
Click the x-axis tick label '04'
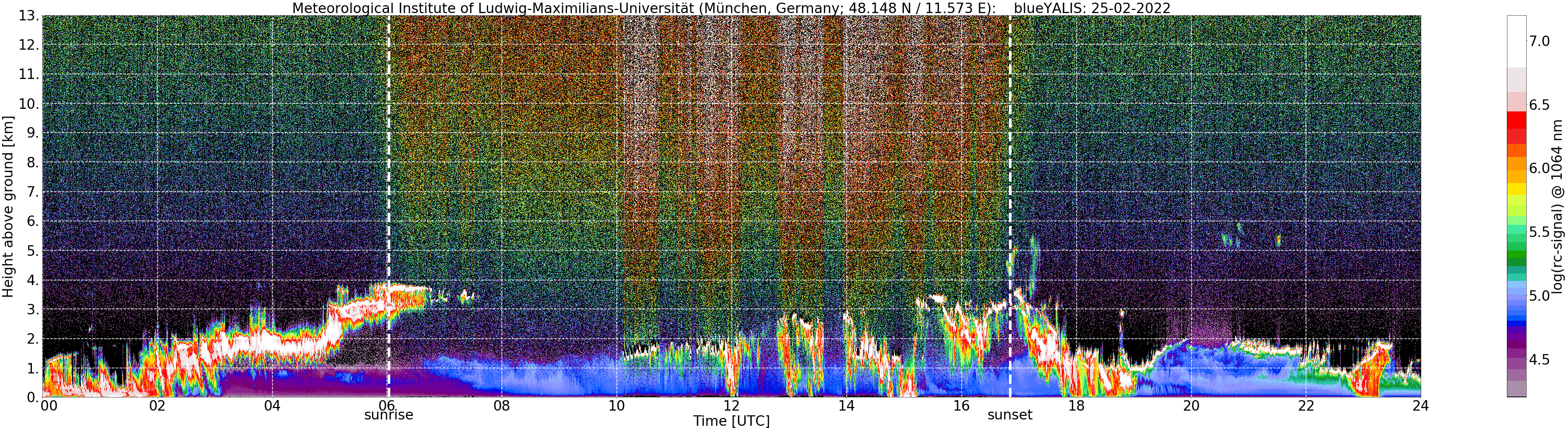(272, 406)
